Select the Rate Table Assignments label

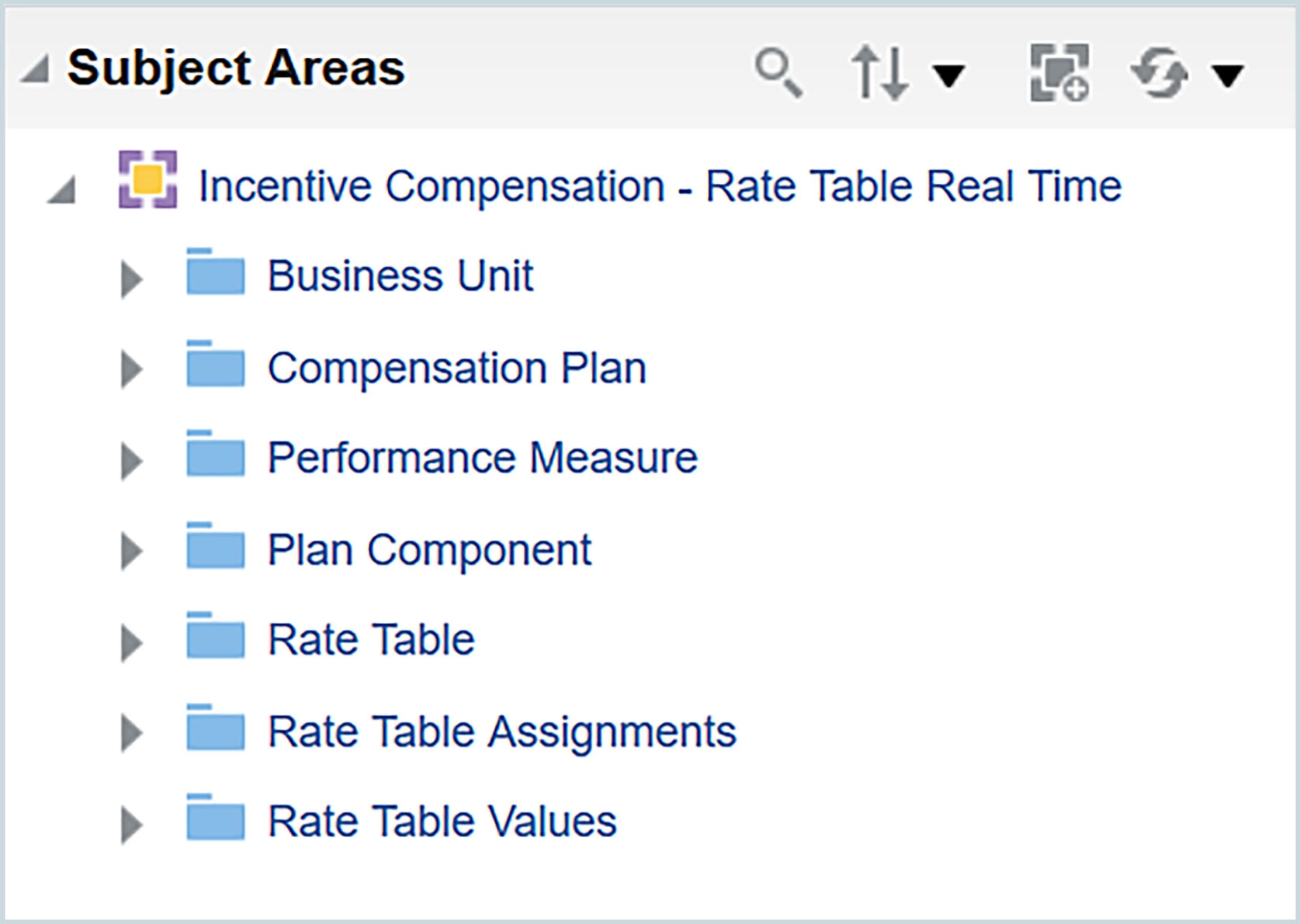(501, 732)
